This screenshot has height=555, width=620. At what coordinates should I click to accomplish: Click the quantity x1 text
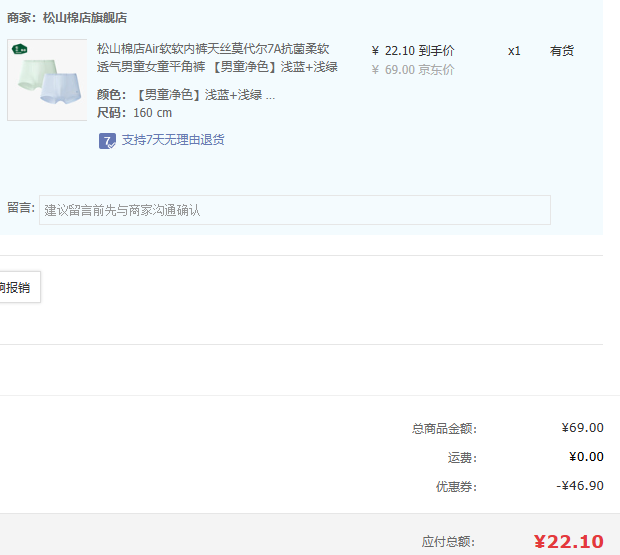point(514,51)
